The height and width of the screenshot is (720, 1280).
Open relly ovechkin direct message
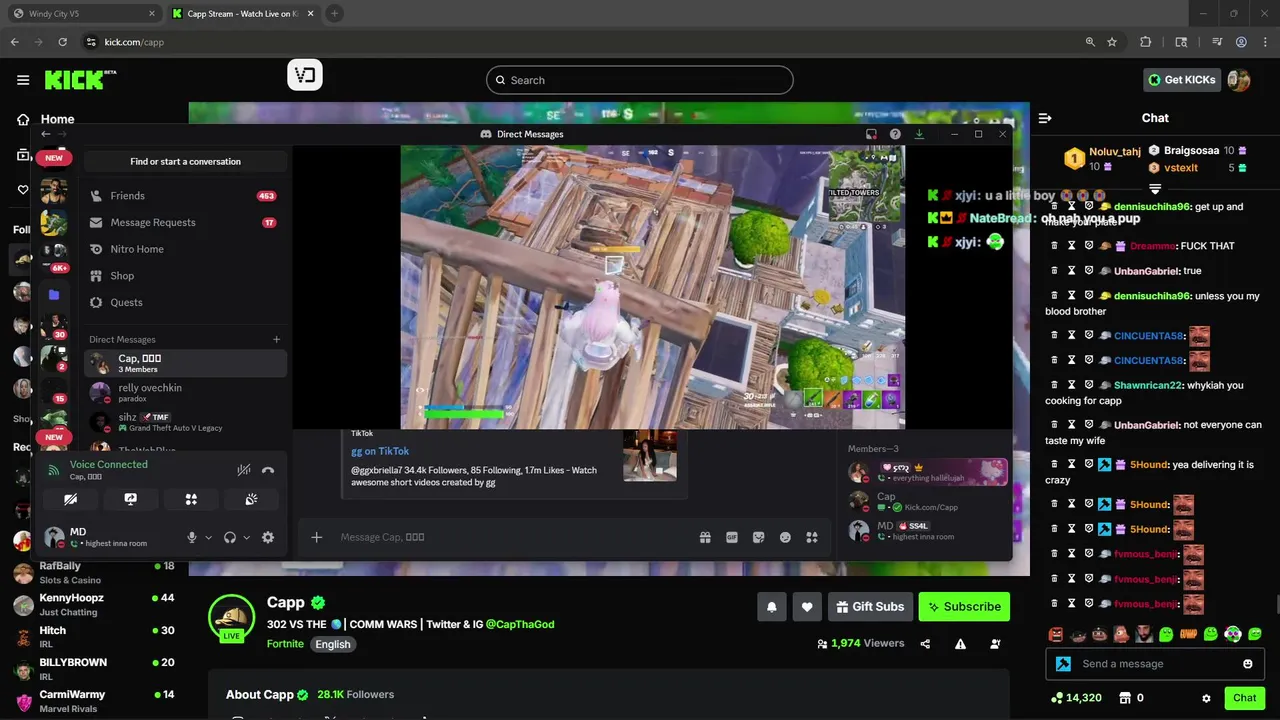(x=185, y=392)
